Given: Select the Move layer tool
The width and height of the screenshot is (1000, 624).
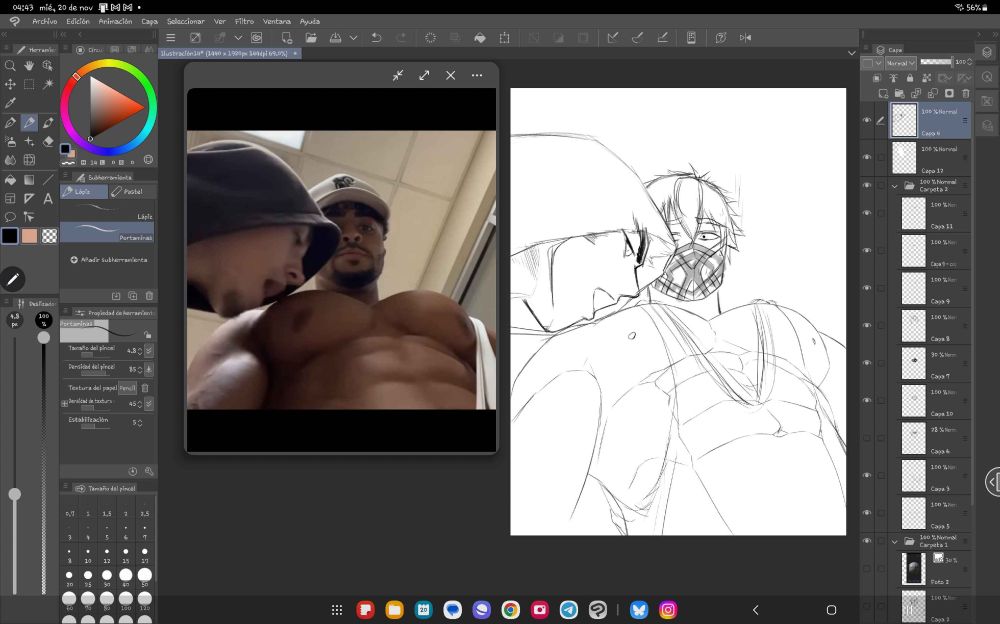Looking at the screenshot, I should coord(10,84).
